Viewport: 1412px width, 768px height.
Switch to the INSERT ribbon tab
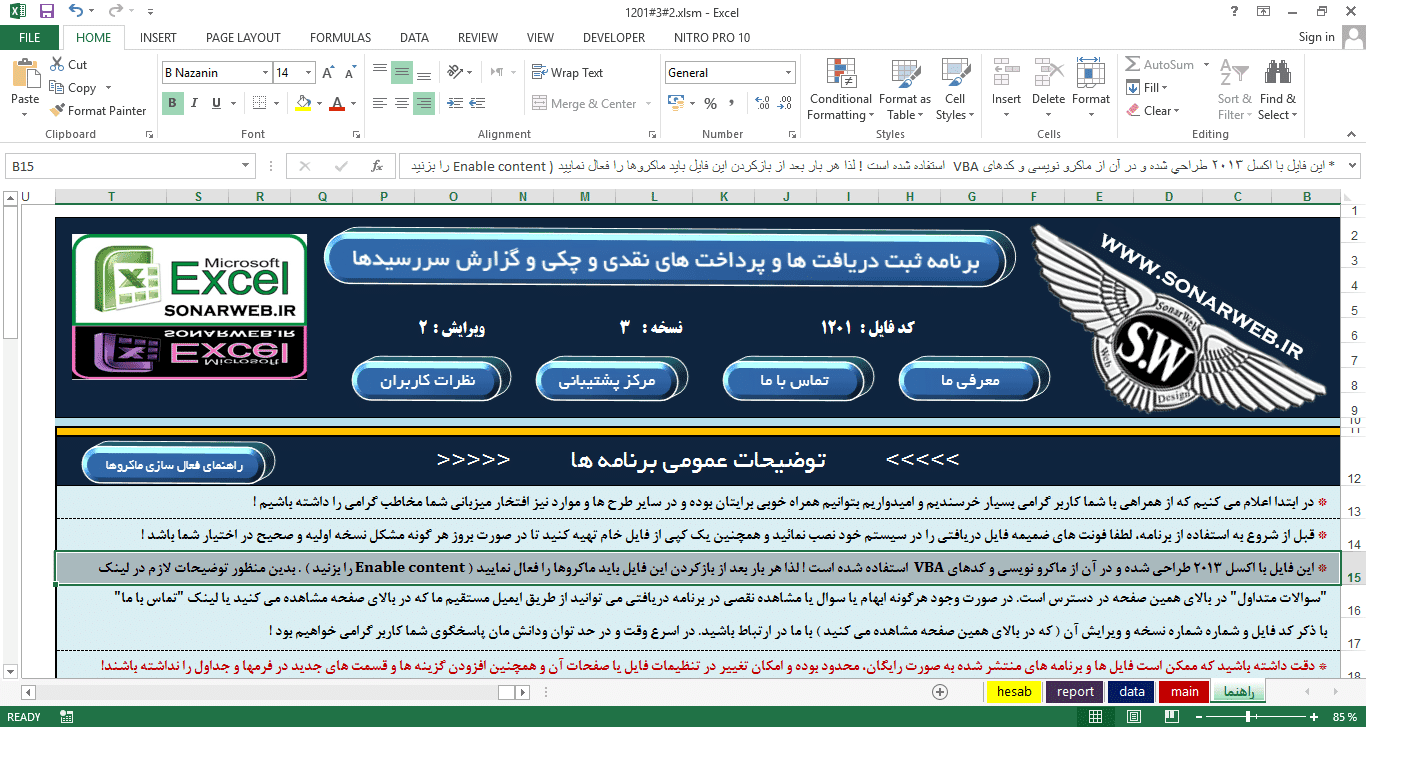pos(158,38)
